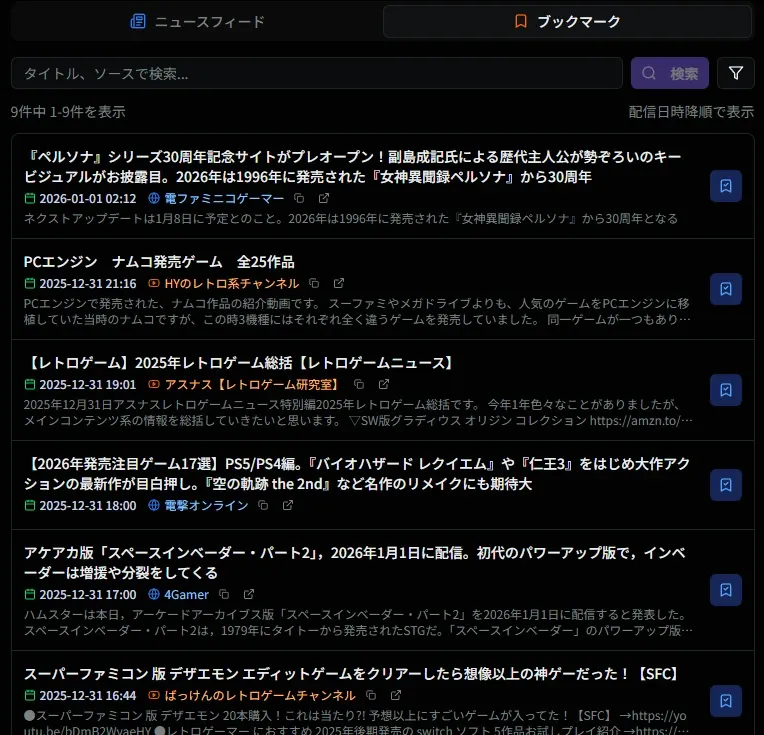
Task: Open the ブックマーク tab
Action: click(567, 21)
